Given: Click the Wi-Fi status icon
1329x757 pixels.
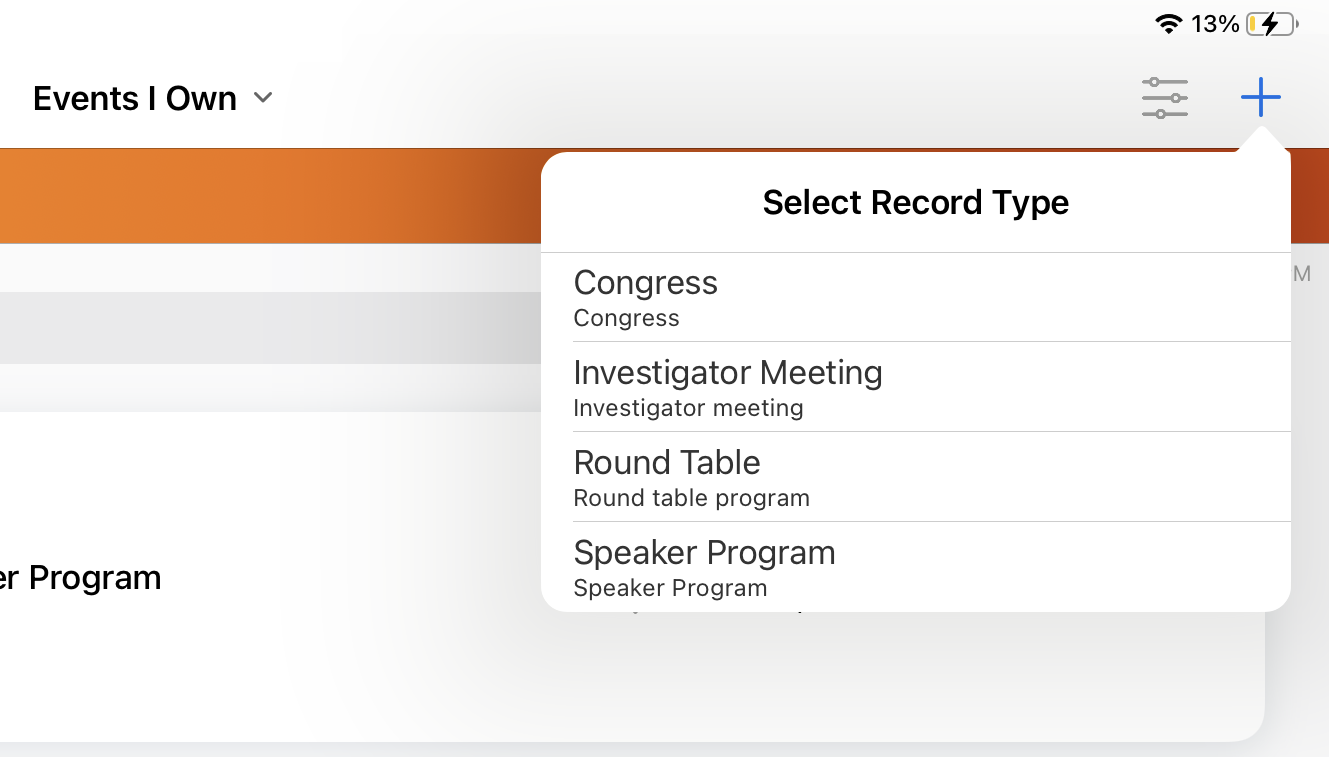Looking at the screenshot, I should [1168, 24].
